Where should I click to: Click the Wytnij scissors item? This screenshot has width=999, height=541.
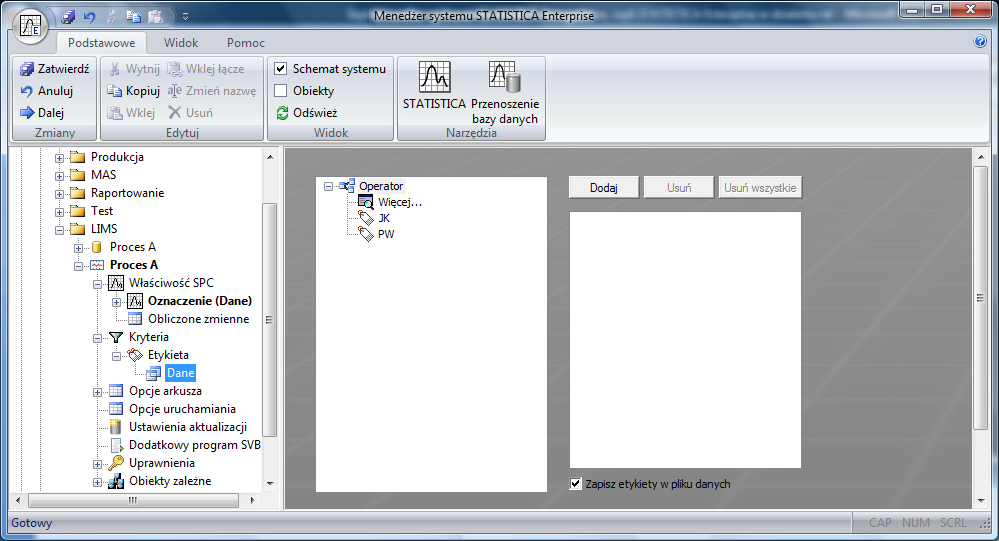[133, 69]
